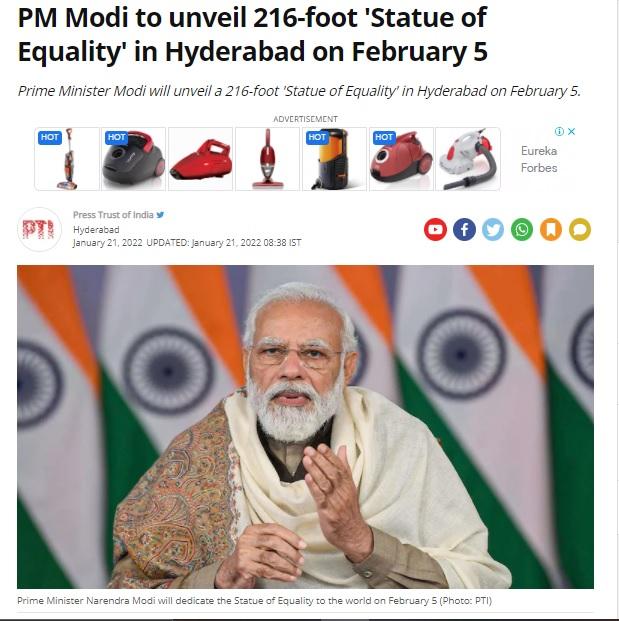The width and height of the screenshot is (619, 621).
Task: Select the red stick vacuum ad thumbnail
Action: [x=267, y=159]
